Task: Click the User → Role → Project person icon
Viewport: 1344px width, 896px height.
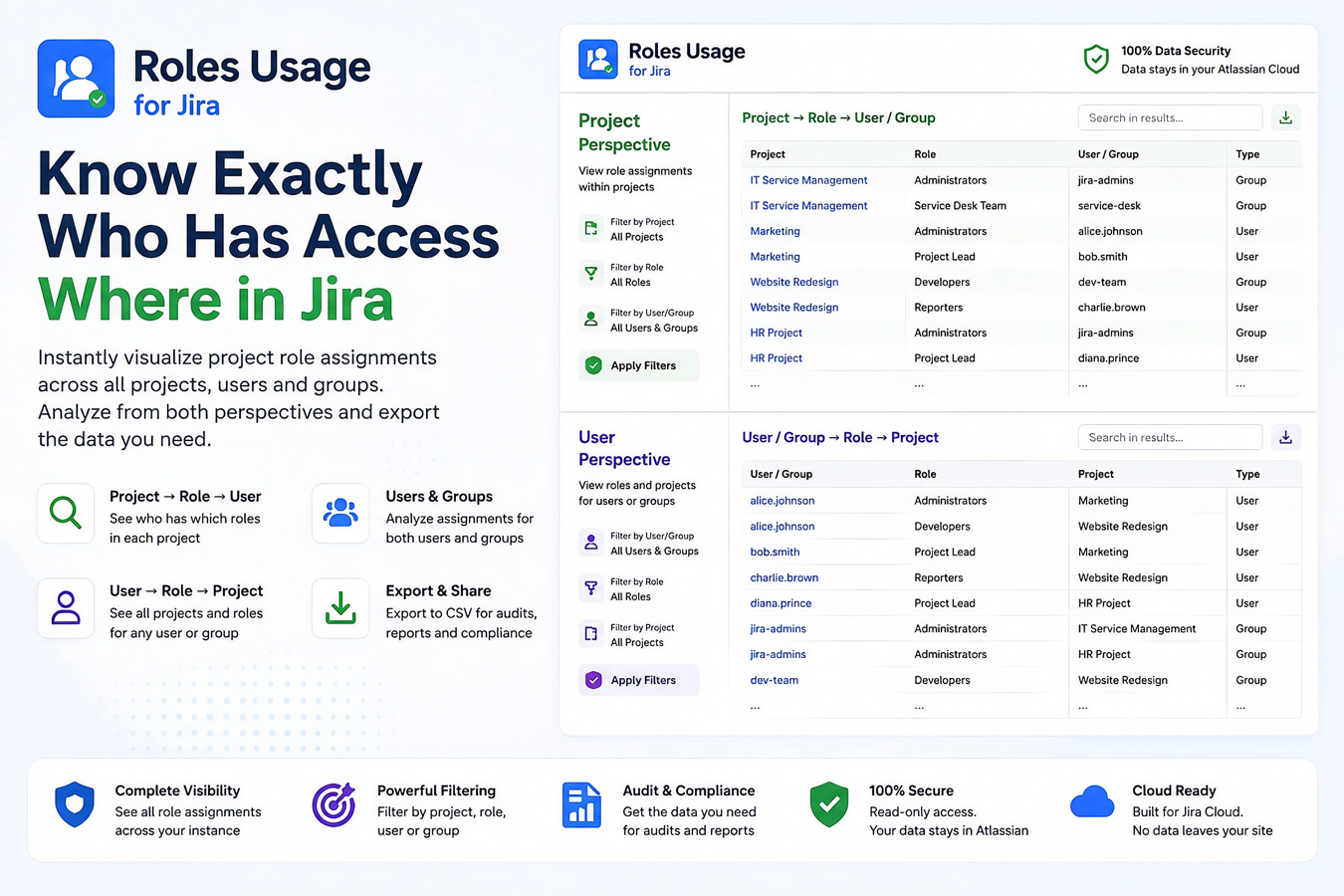Action: click(x=66, y=608)
